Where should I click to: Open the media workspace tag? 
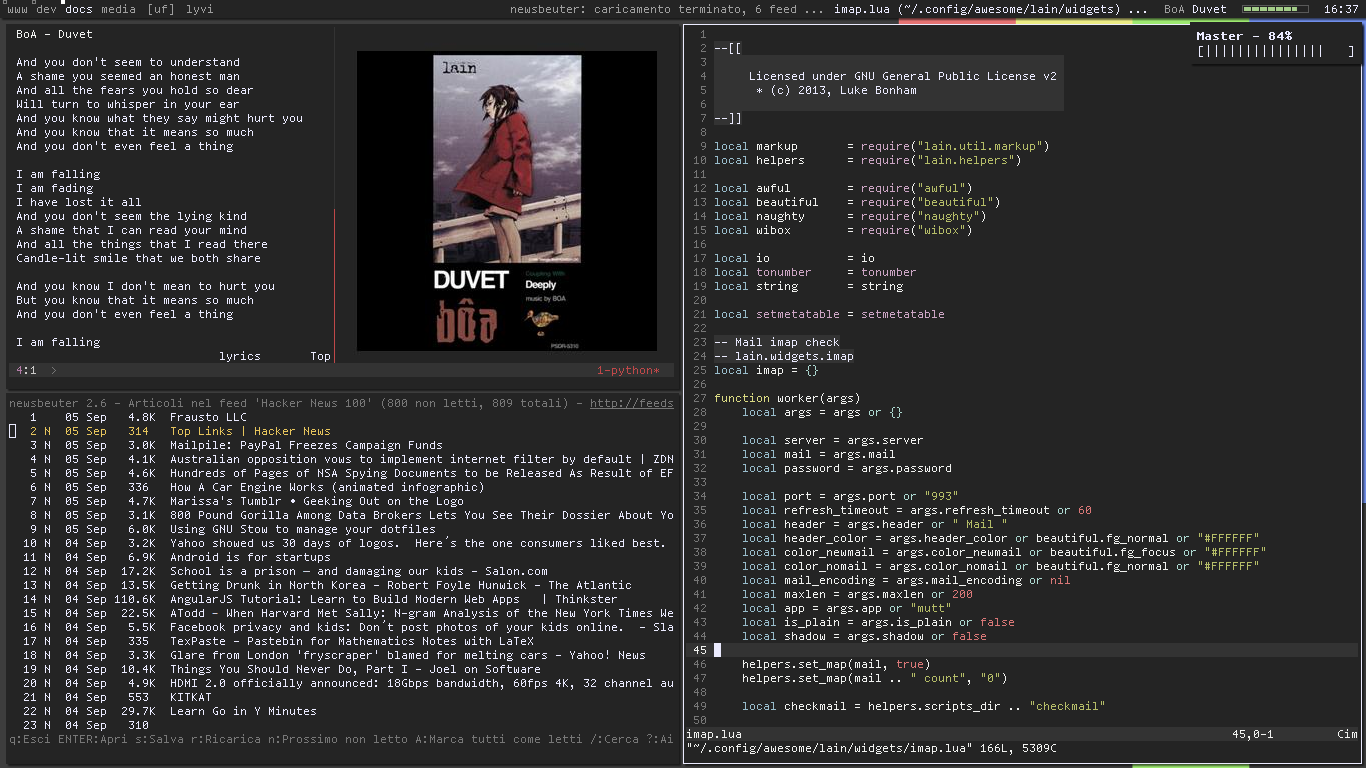tap(119, 9)
